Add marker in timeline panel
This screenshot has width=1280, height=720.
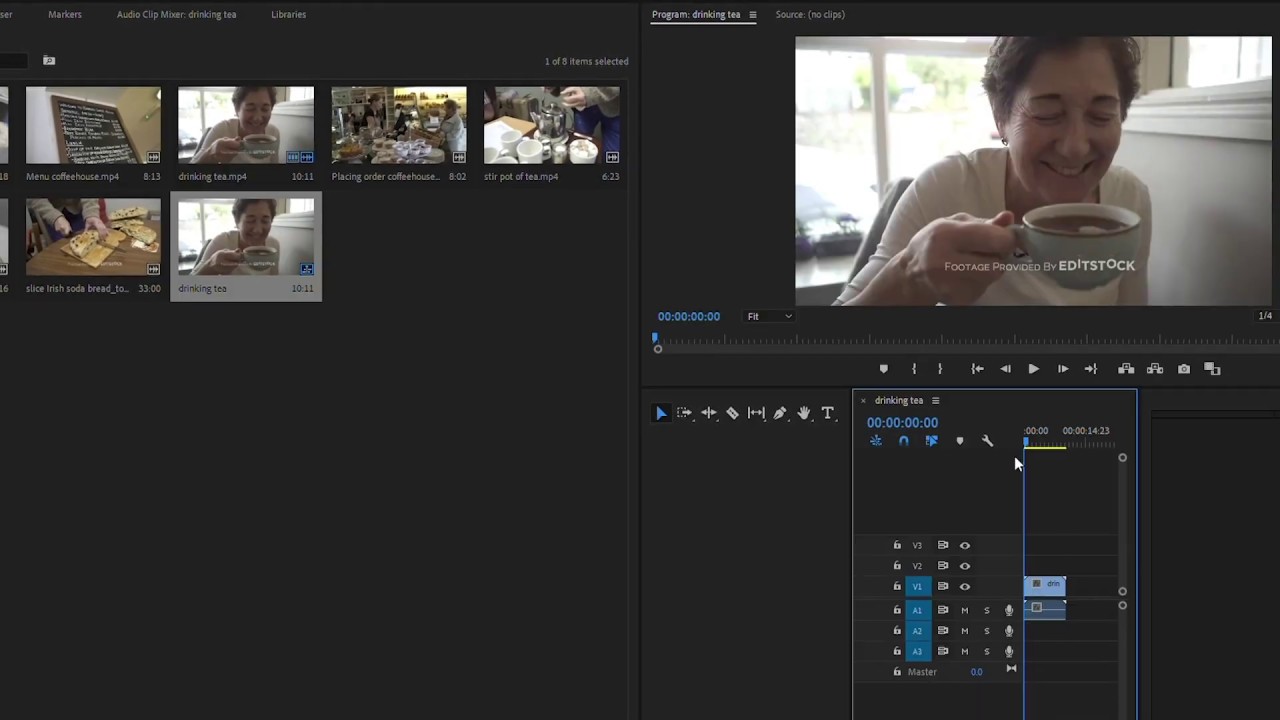[960, 441]
